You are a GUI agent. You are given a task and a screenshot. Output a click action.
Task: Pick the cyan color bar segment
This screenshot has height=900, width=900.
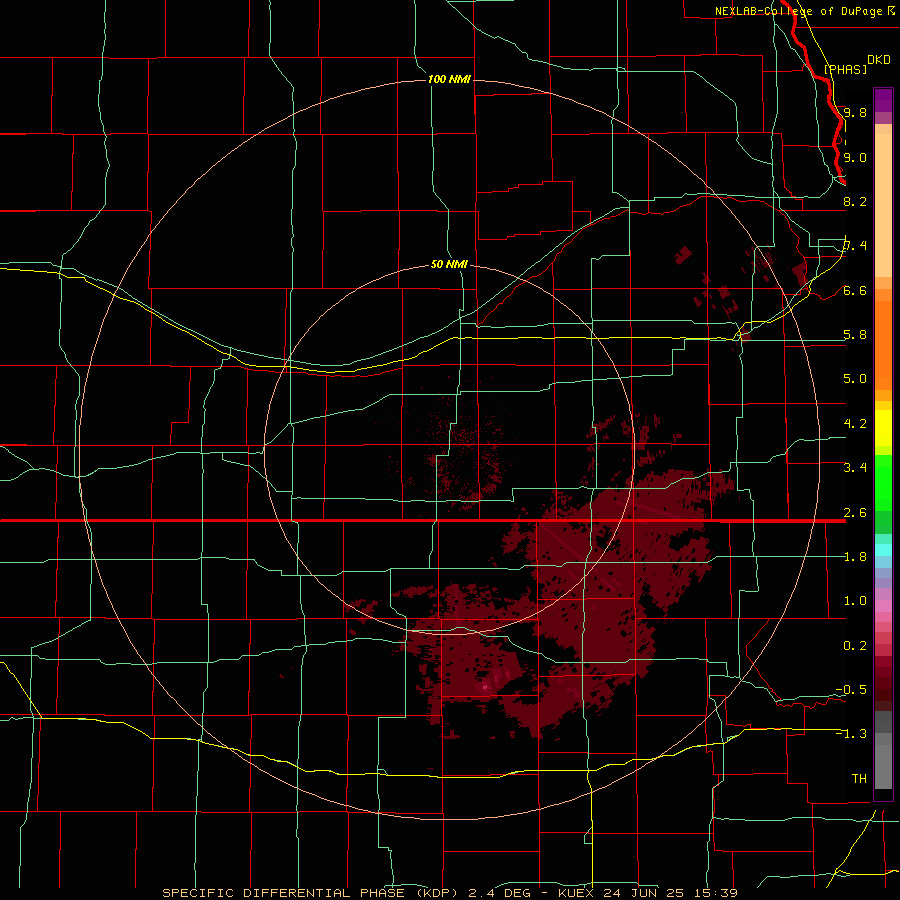coord(883,549)
